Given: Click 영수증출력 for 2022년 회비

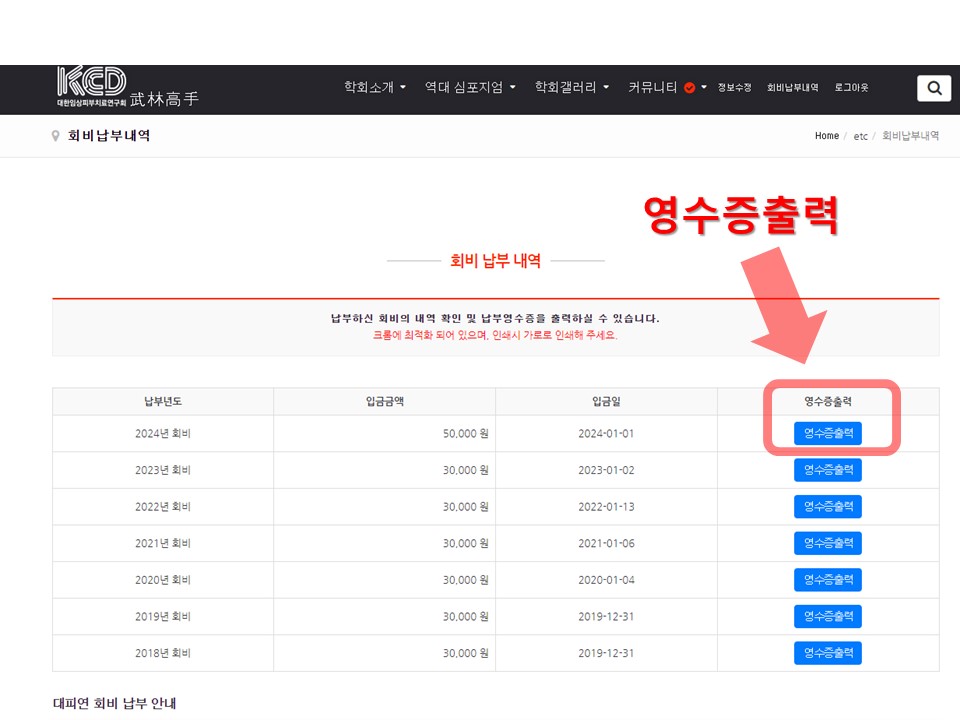Looking at the screenshot, I should (x=827, y=507).
